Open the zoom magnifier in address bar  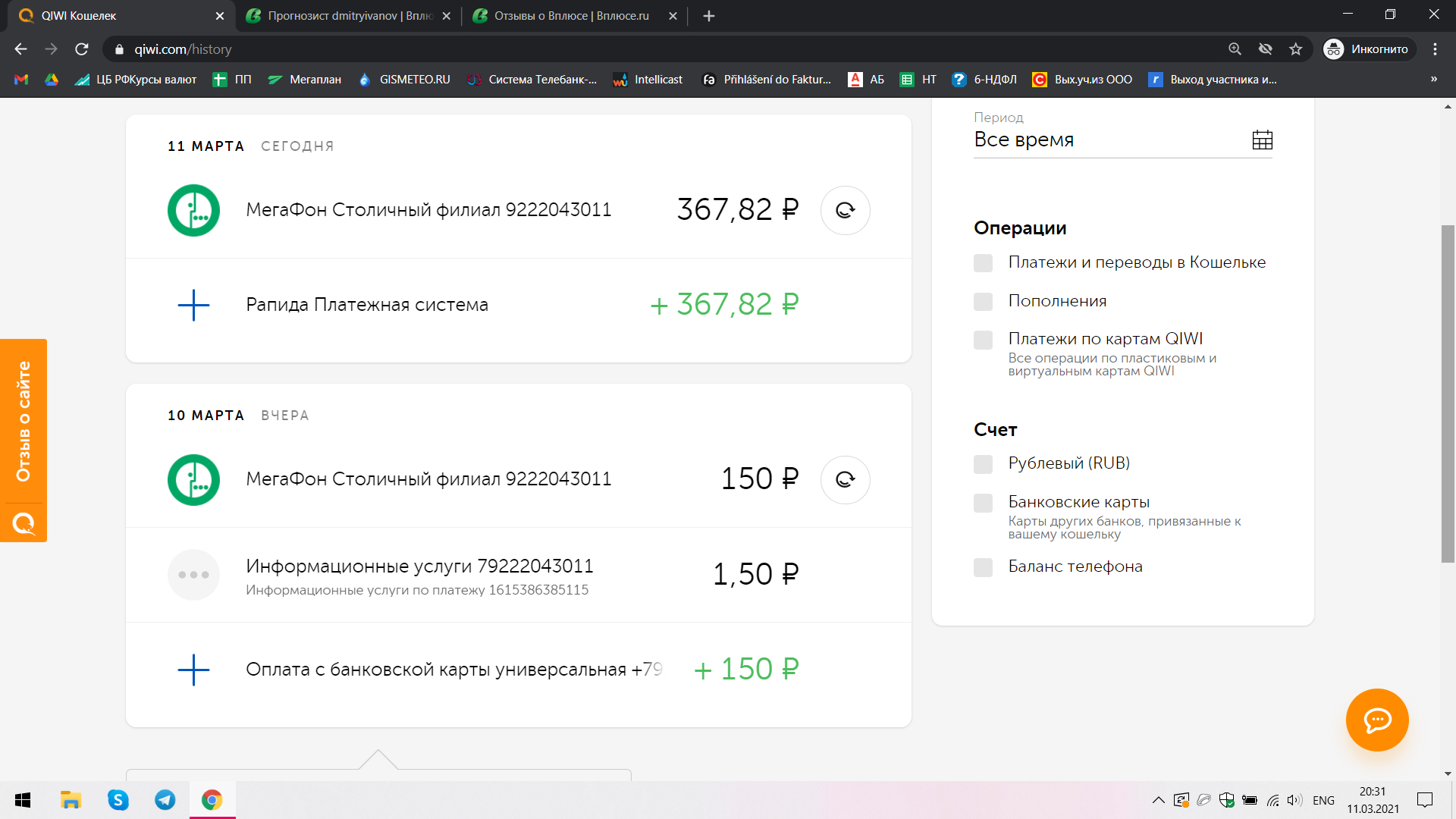(1235, 49)
